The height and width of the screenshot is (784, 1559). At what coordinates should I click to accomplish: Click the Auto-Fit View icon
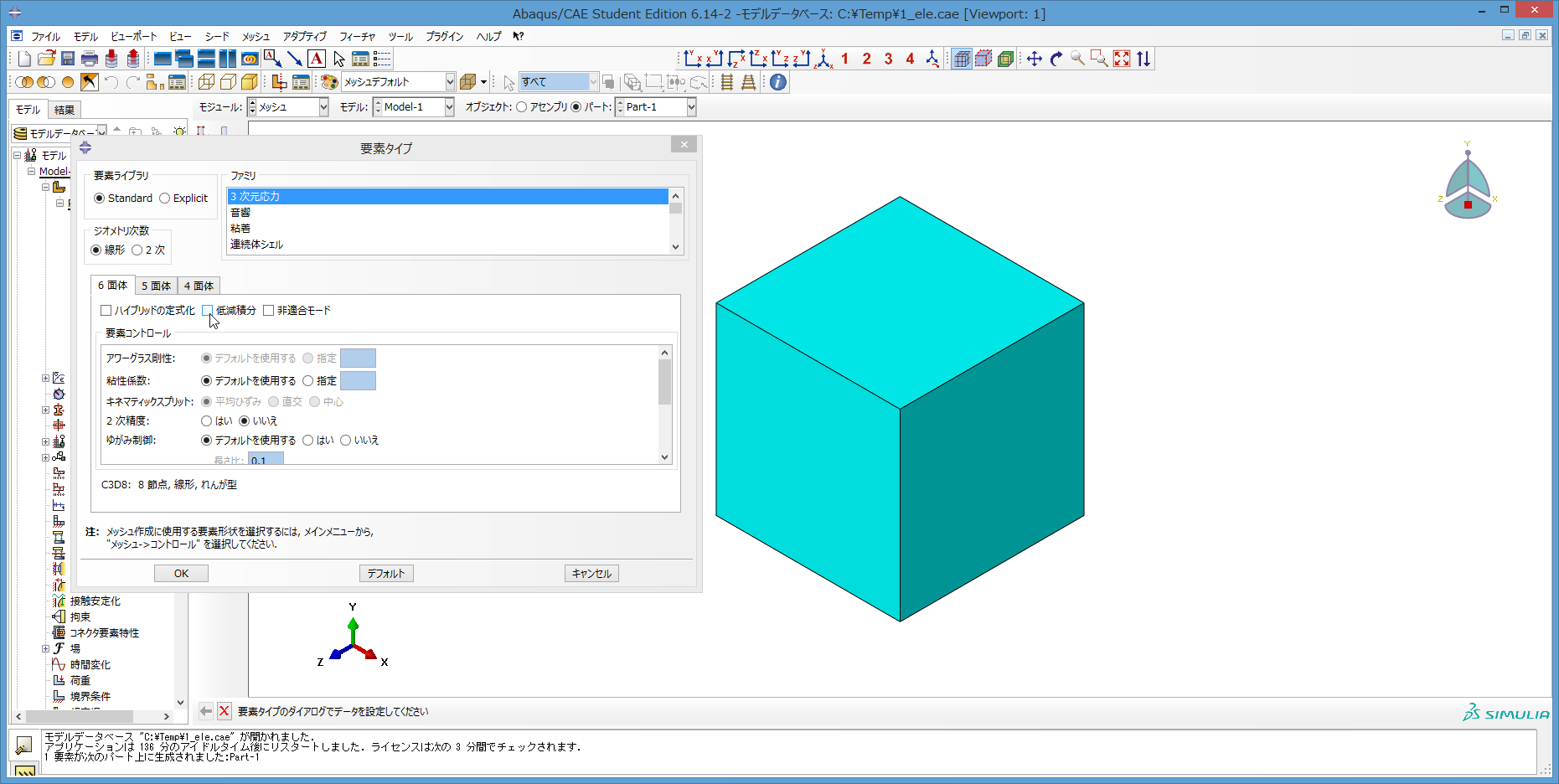point(1122,59)
